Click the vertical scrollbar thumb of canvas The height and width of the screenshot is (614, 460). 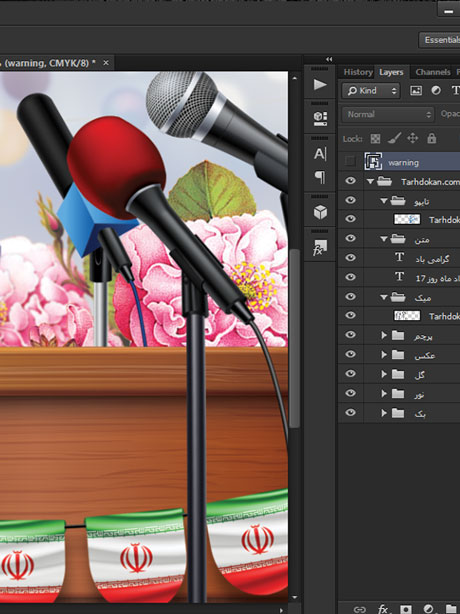(x=296, y=337)
